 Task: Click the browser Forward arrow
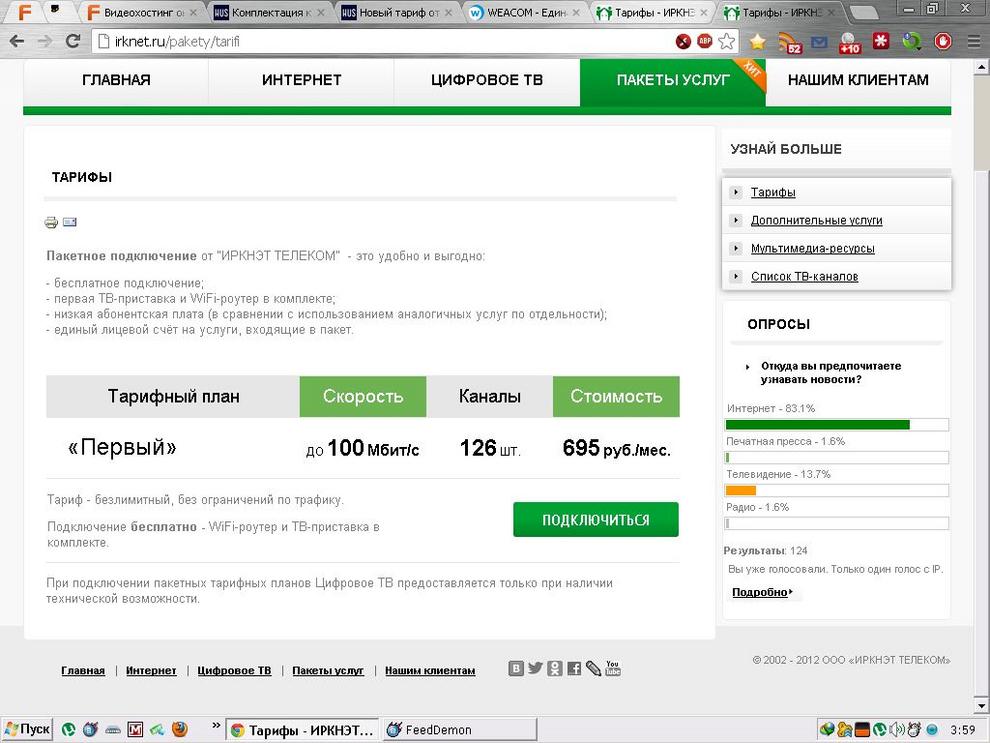tap(45, 42)
